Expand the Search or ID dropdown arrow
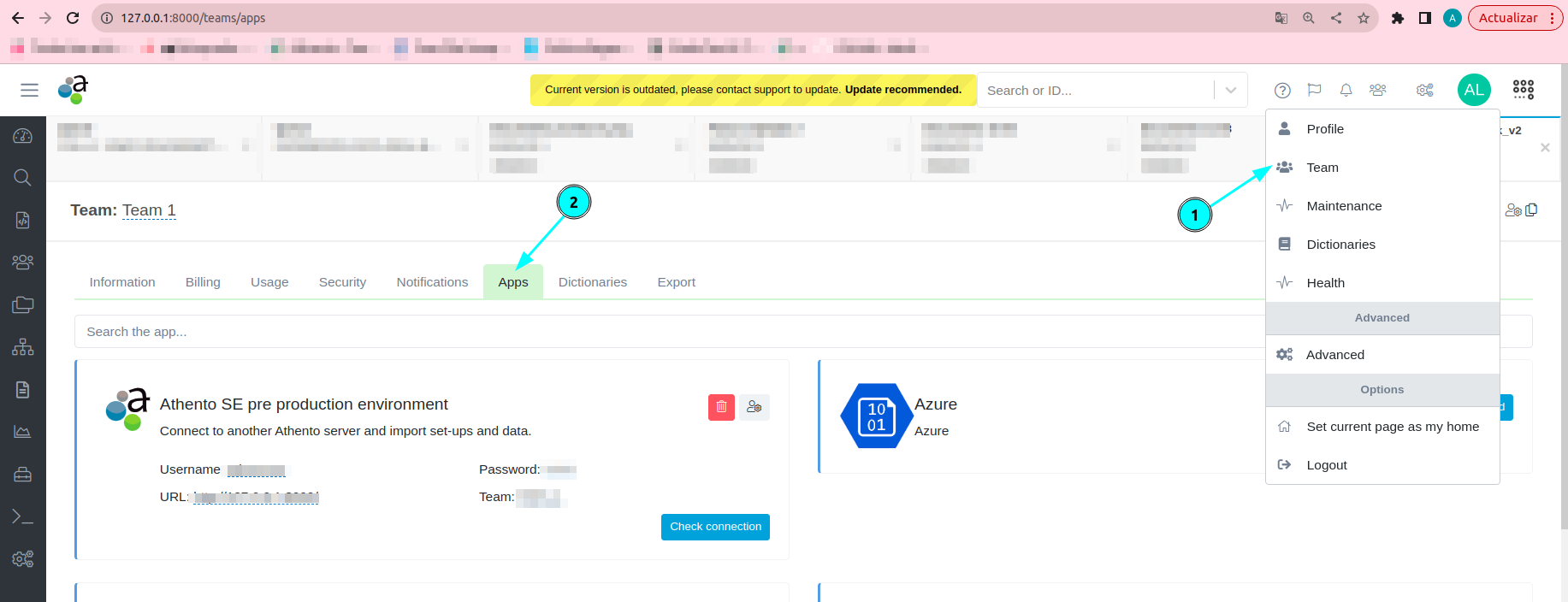Image resolution: width=1568 pixels, height=602 pixels. [x=1230, y=91]
